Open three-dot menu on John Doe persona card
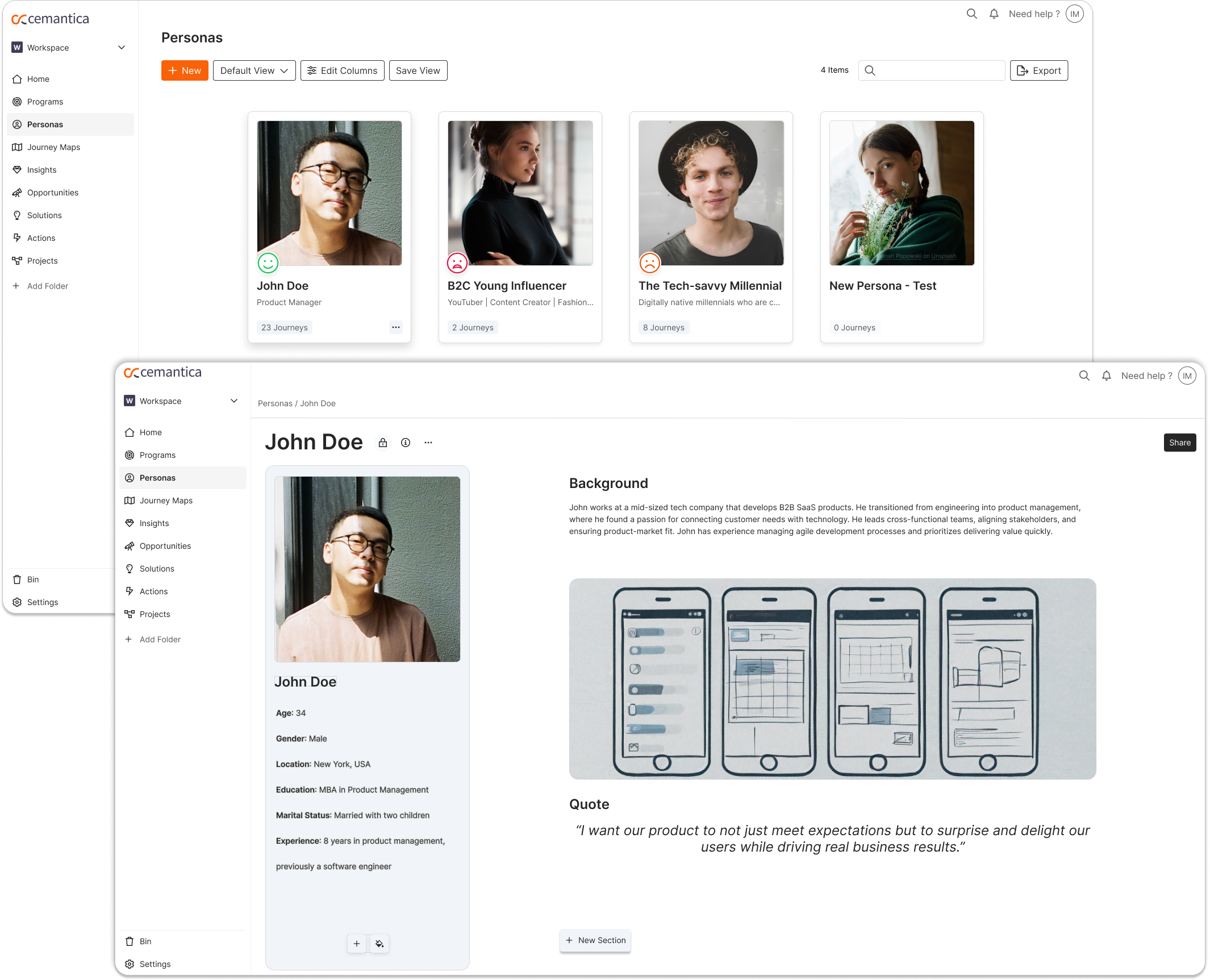This screenshot has height=980, width=1210. 396,327
